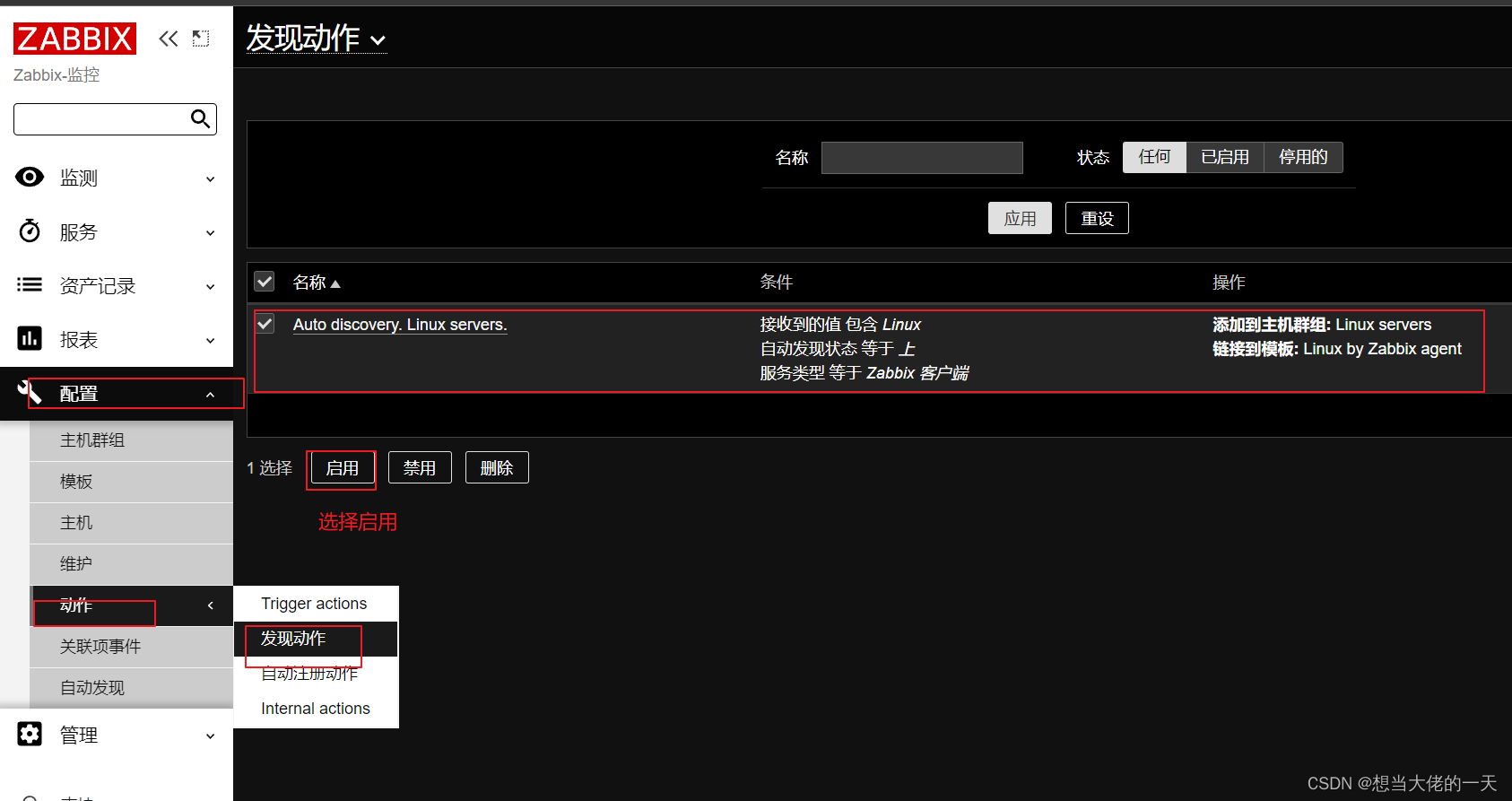Toggle the select-all checkbox in table header
Screen dimensions: 1512x801
coord(265,282)
